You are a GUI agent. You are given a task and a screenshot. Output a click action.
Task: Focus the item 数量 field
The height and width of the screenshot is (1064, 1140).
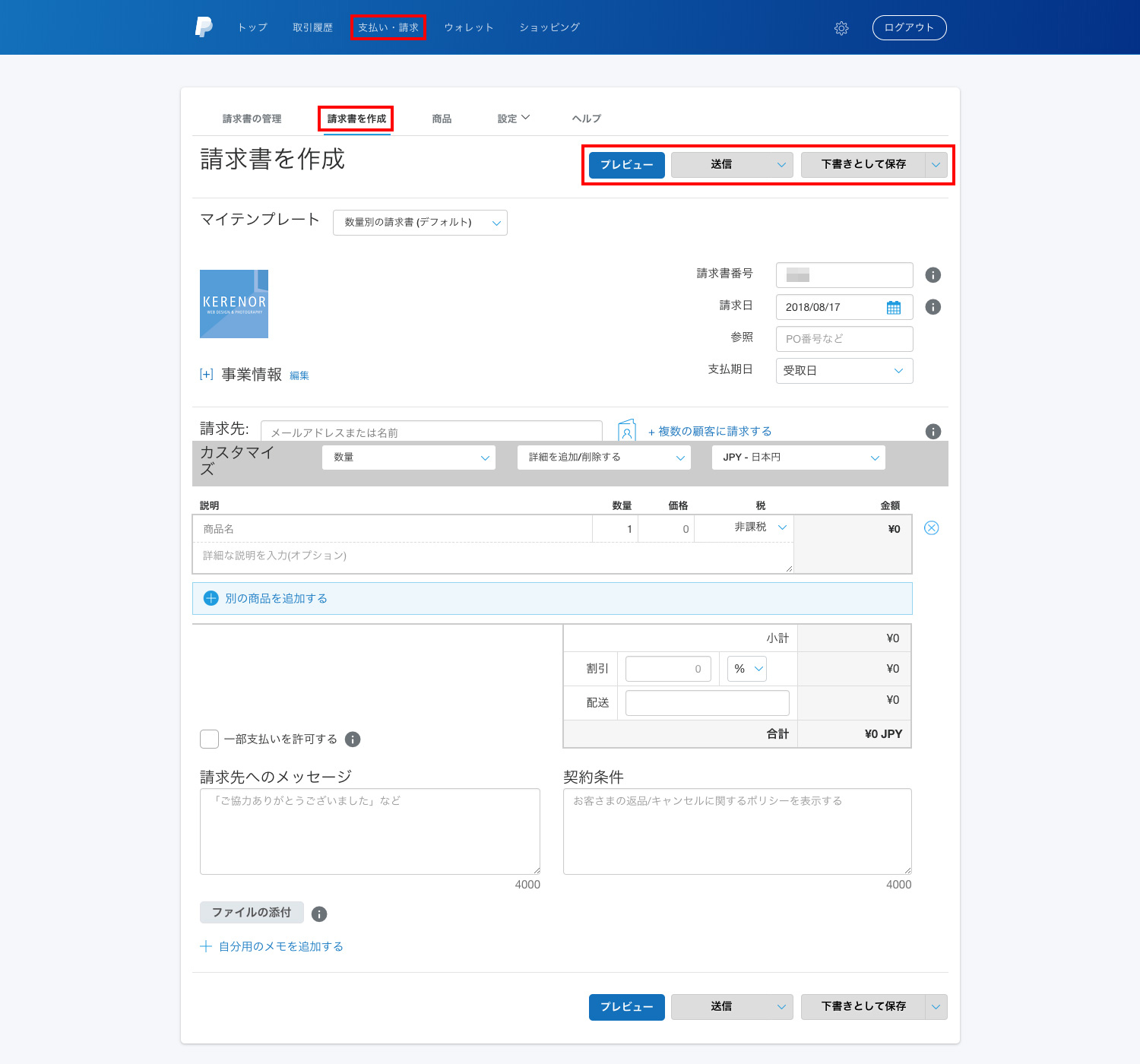click(x=616, y=529)
